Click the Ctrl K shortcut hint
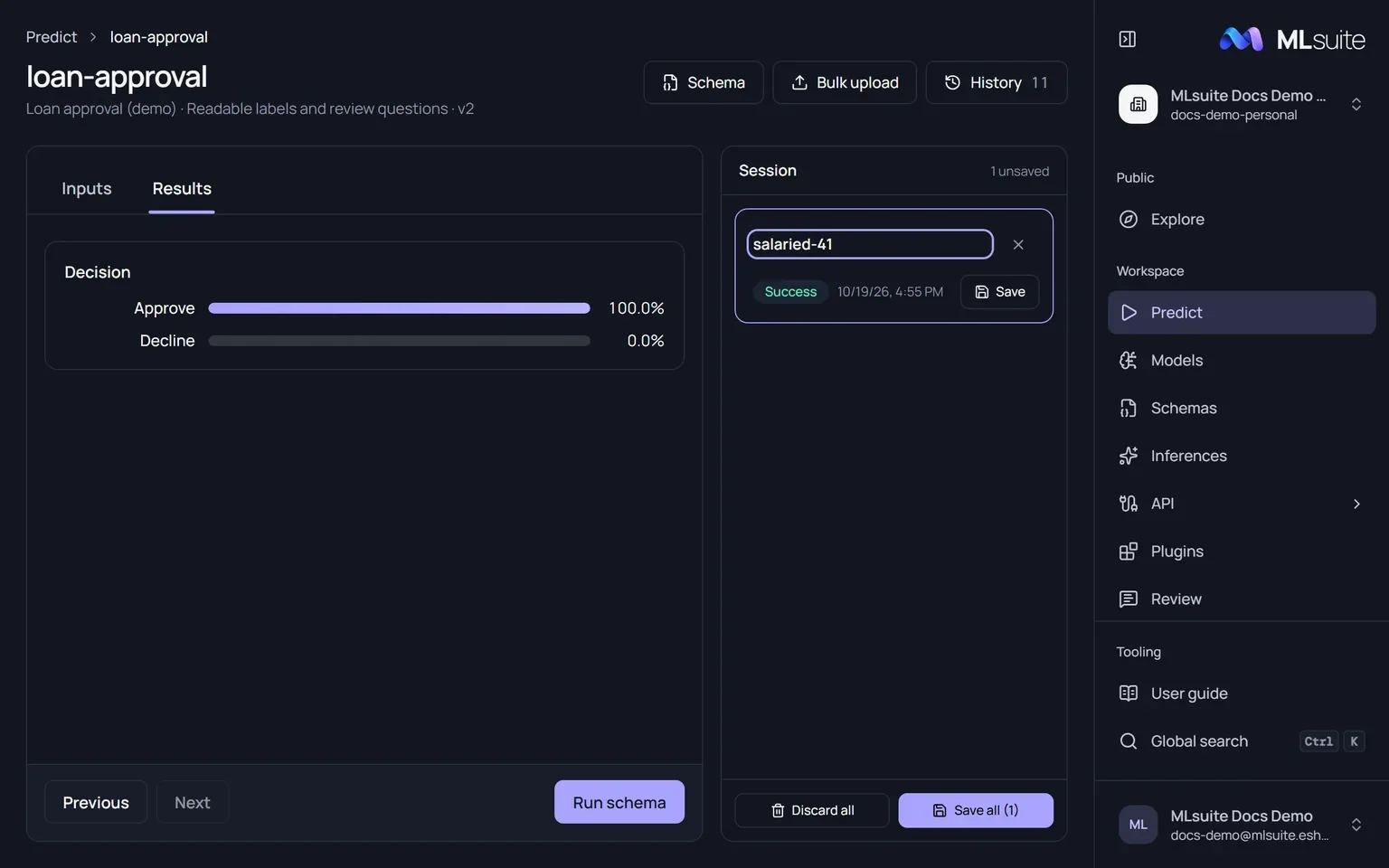Viewport: 1389px width, 868px height. (1332, 741)
